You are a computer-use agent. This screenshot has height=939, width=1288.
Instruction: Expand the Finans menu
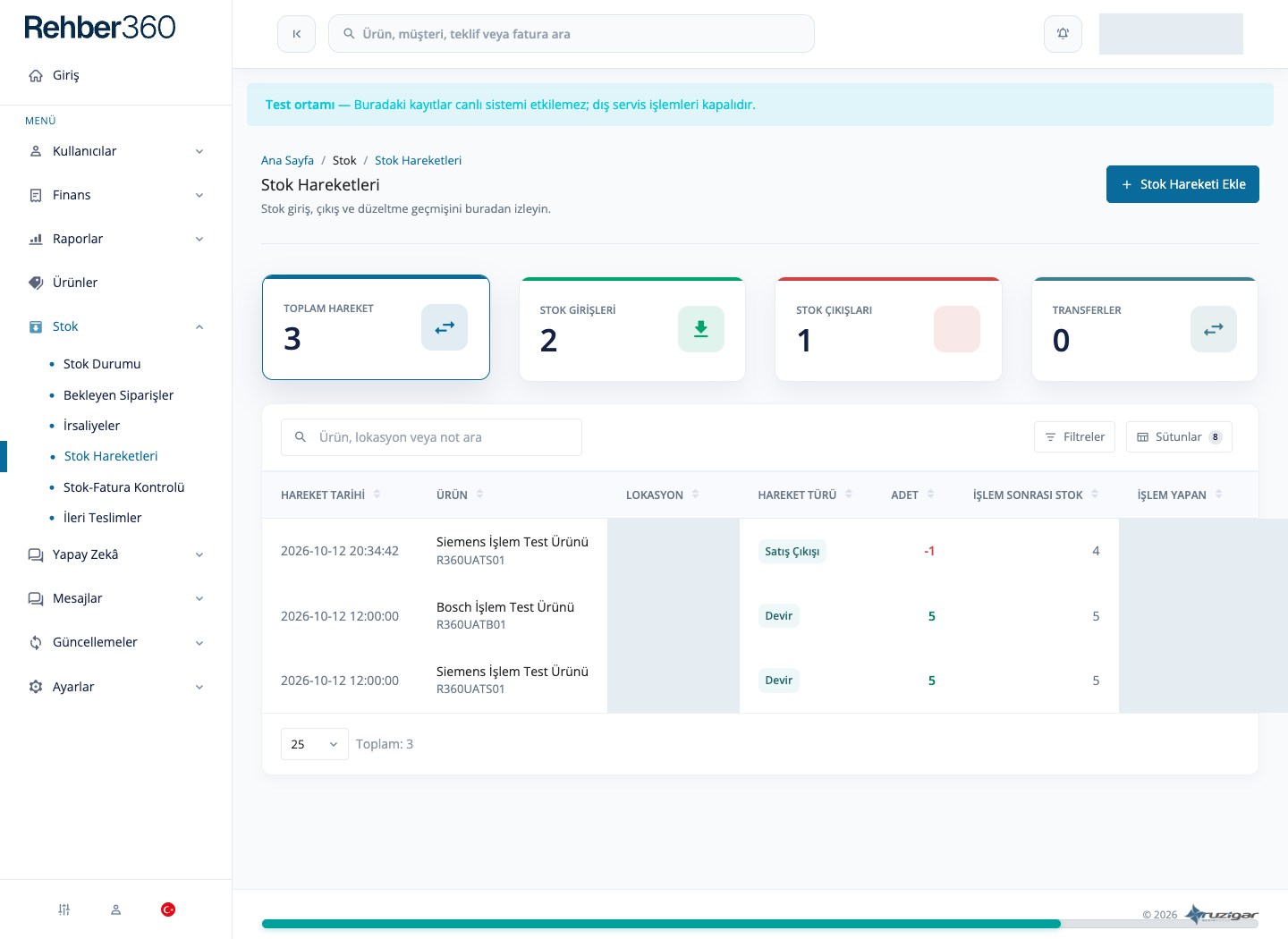[x=116, y=195]
